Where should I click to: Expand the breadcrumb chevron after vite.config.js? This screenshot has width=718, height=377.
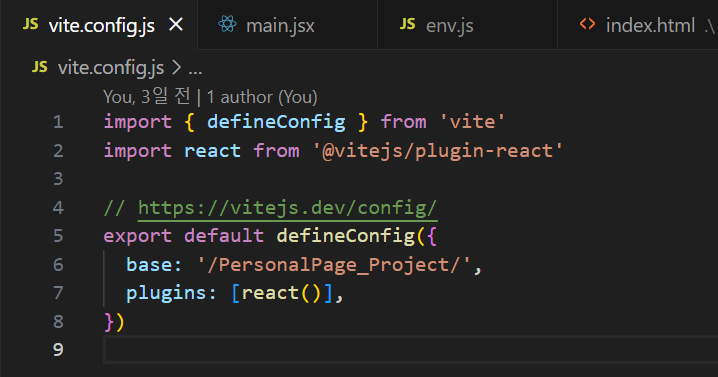point(176,68)
